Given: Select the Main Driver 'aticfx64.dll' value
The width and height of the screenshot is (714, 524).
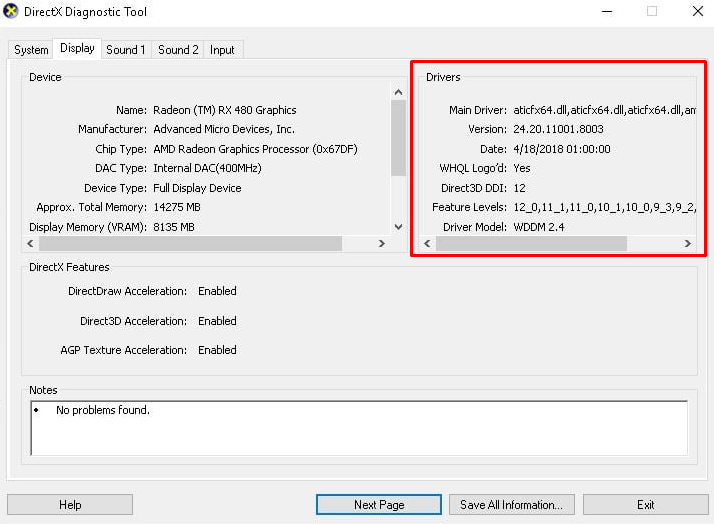Looking at the screenshot, I should (x=604, y=110).
